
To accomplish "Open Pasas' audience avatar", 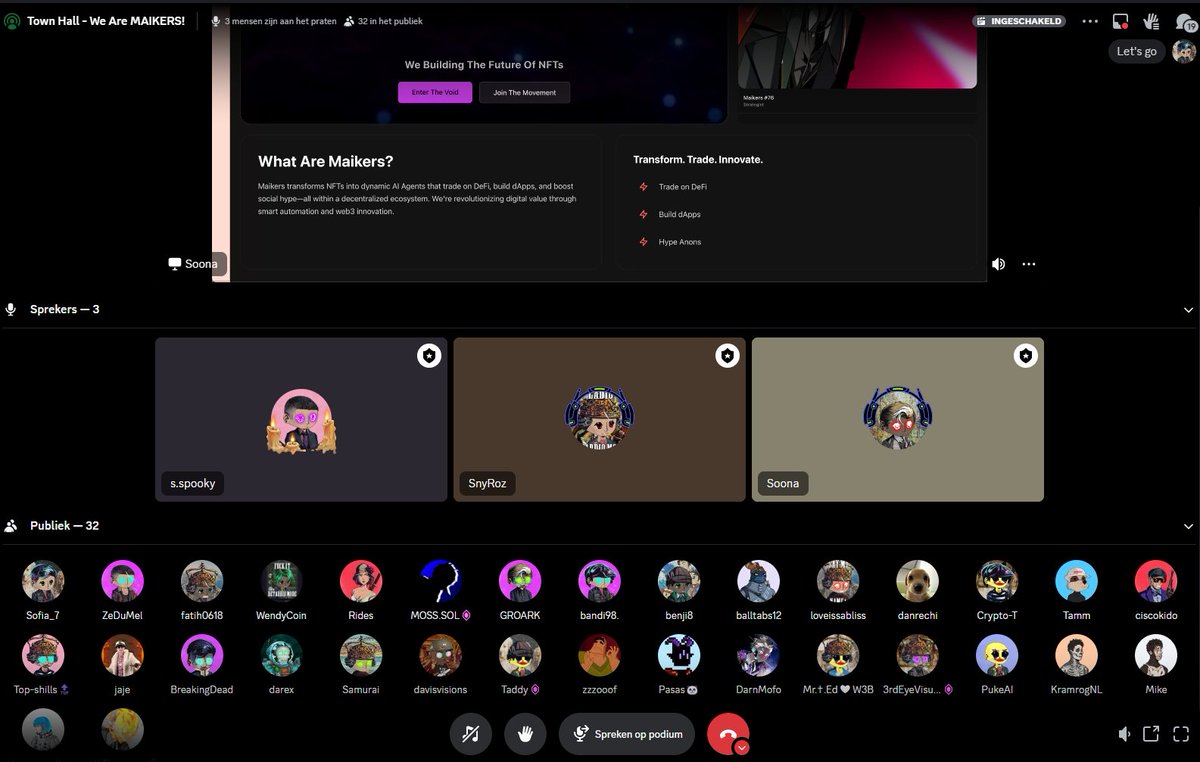I will [x=679, y=655].
